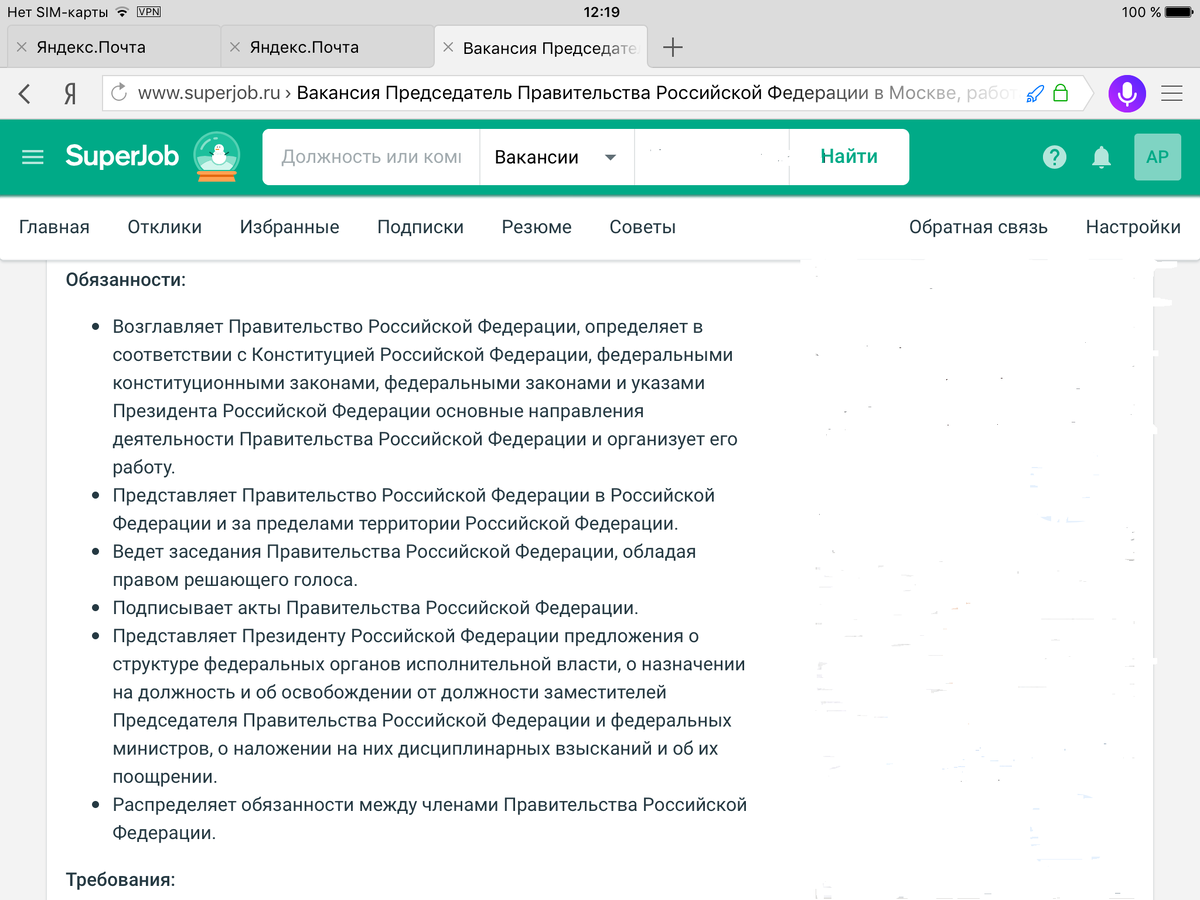Click the Должность или компания search field
Viewport: 1200px width, 900px height.
tap(371, 157)
